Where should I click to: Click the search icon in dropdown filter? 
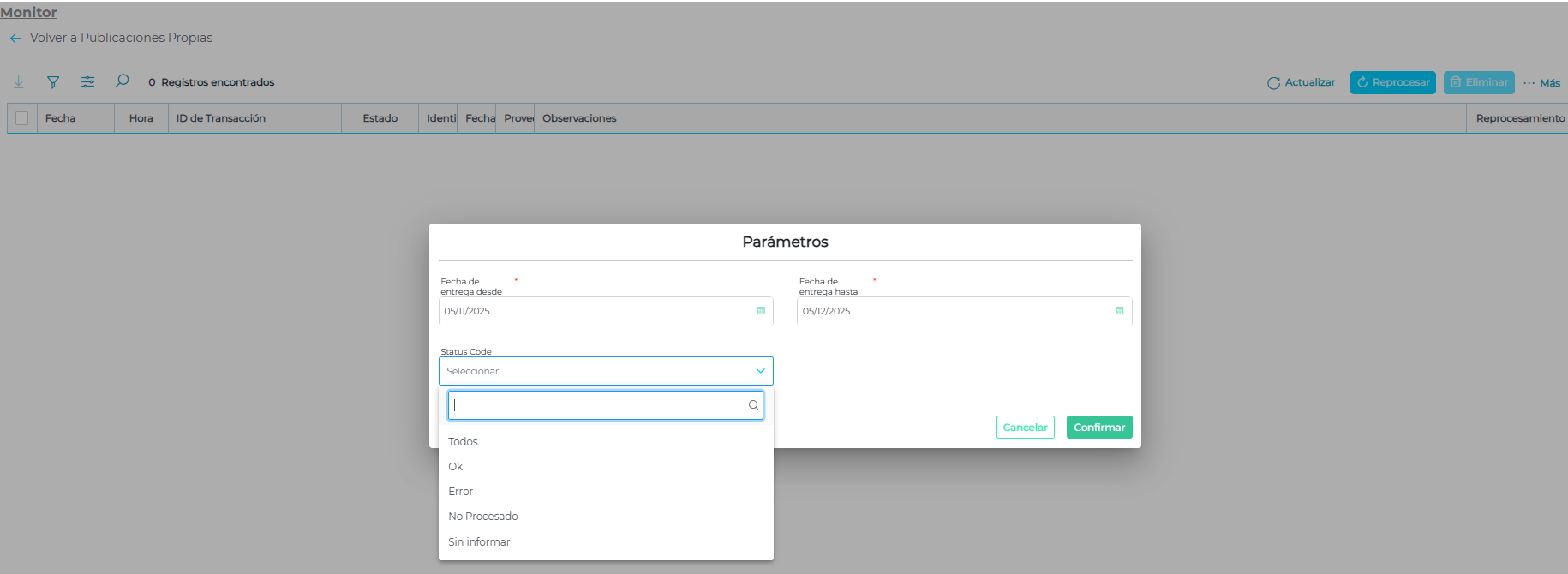(x=753, y=405)
